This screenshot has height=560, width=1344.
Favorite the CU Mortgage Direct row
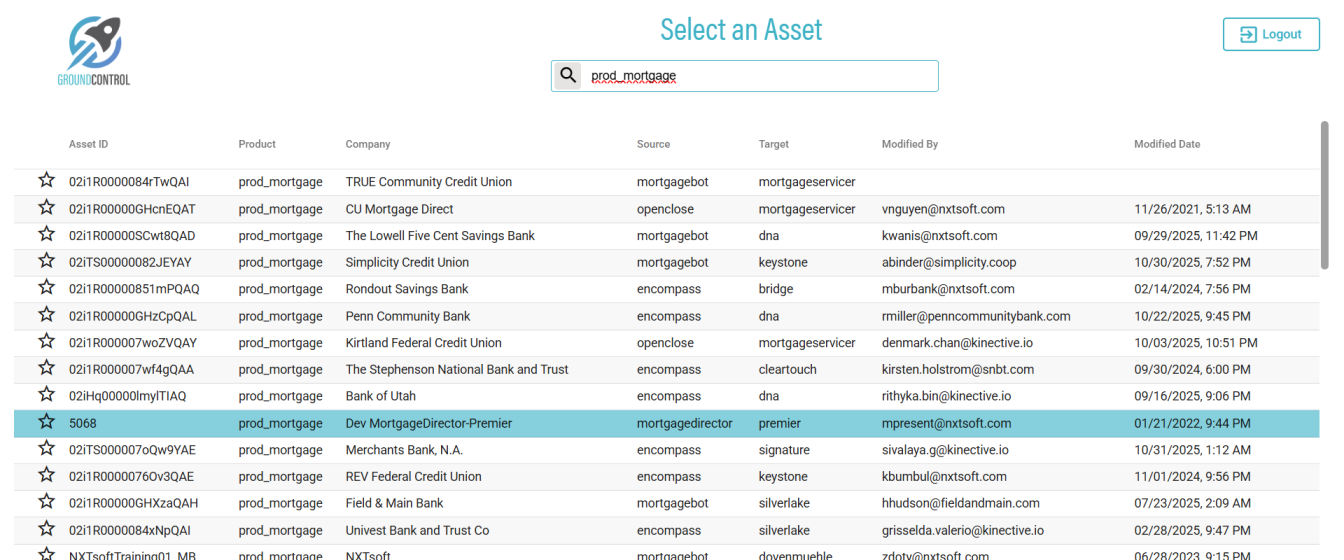click(46, 208)
